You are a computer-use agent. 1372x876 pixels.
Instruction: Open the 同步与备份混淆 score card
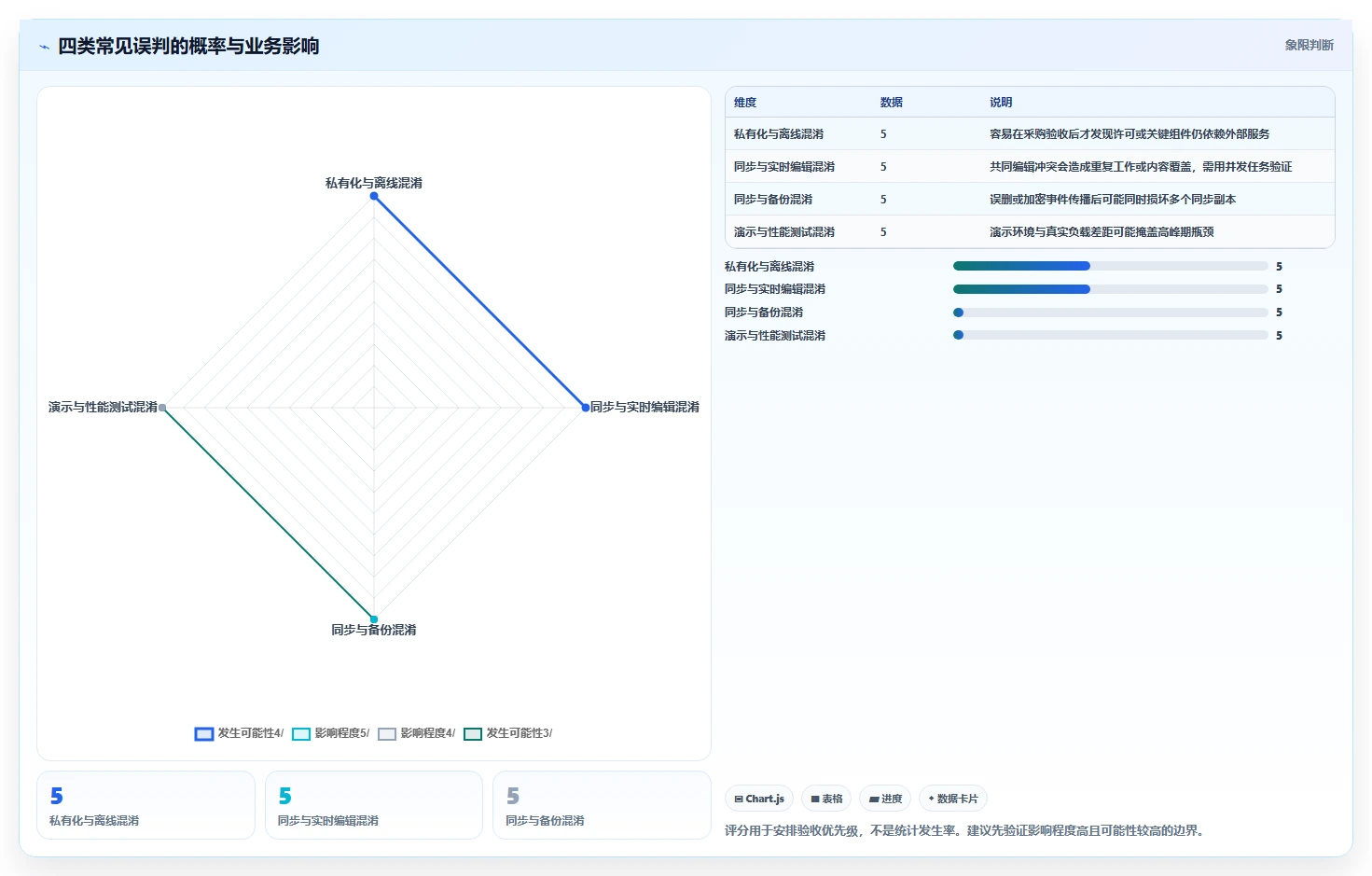tap(602, 805)
